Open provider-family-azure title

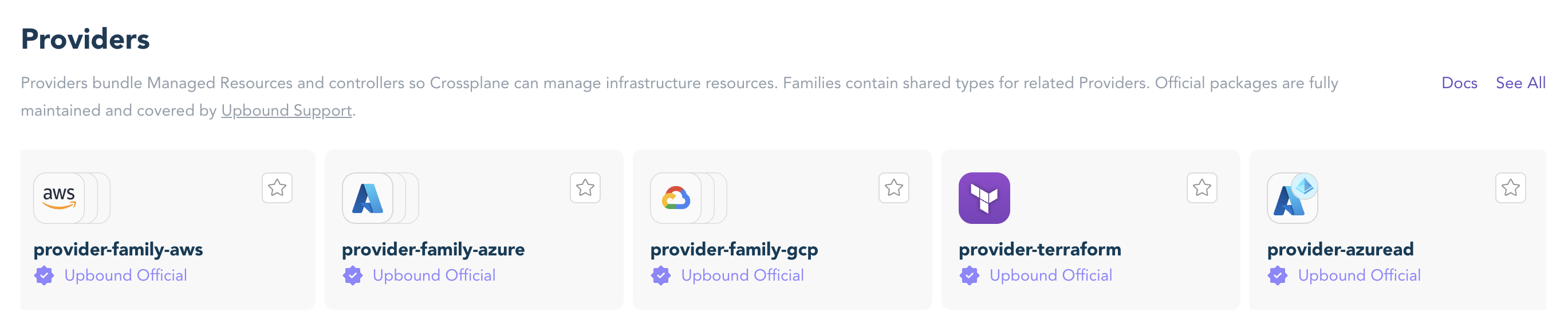point(434,249)
